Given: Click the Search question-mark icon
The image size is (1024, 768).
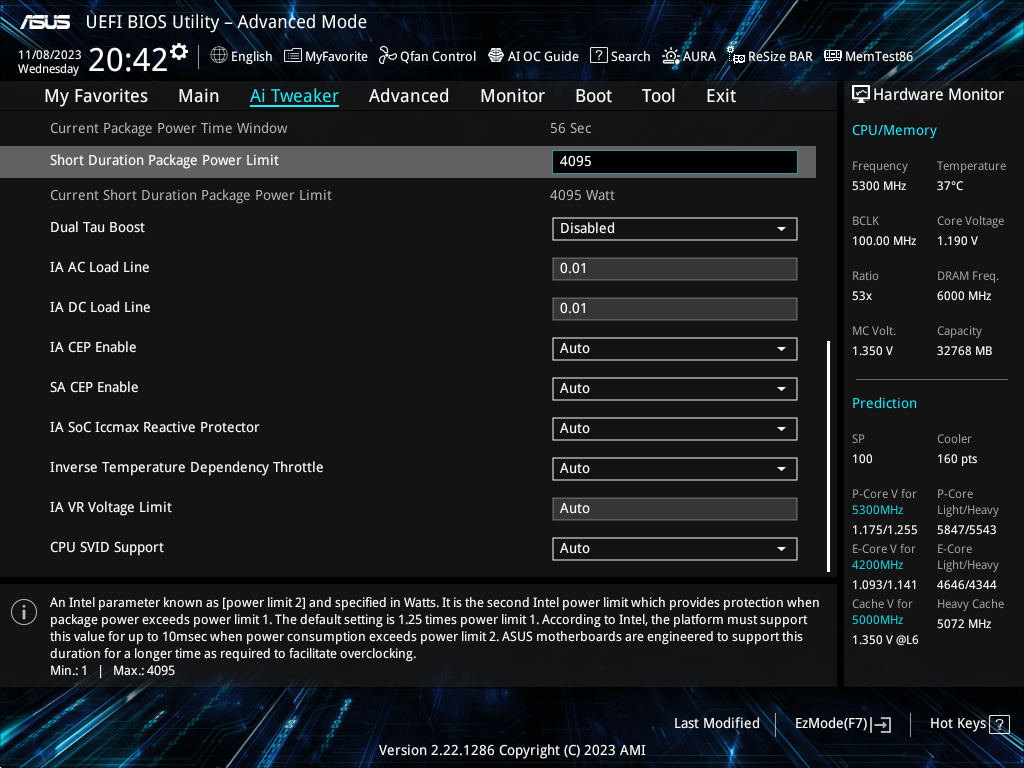Looking at the screenshot, I should tap(598, 56).
